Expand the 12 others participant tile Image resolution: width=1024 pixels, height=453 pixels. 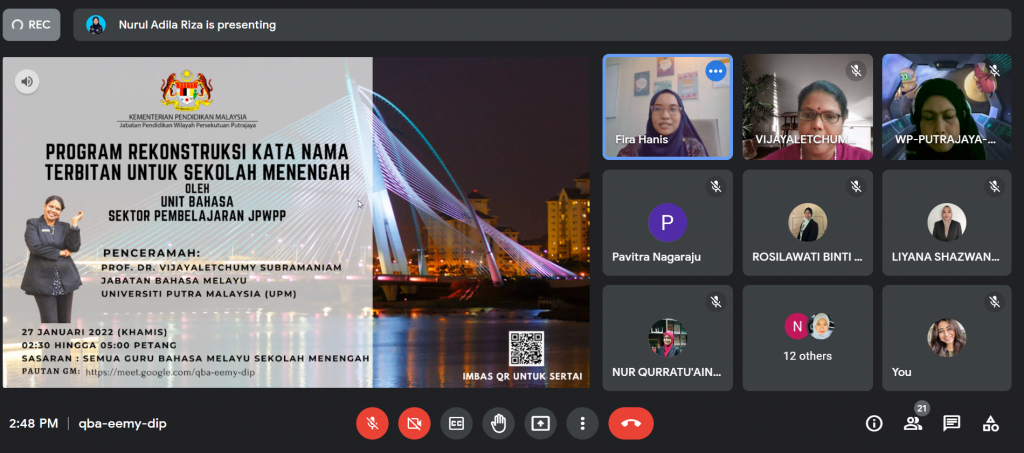click(x=807, y=337)
